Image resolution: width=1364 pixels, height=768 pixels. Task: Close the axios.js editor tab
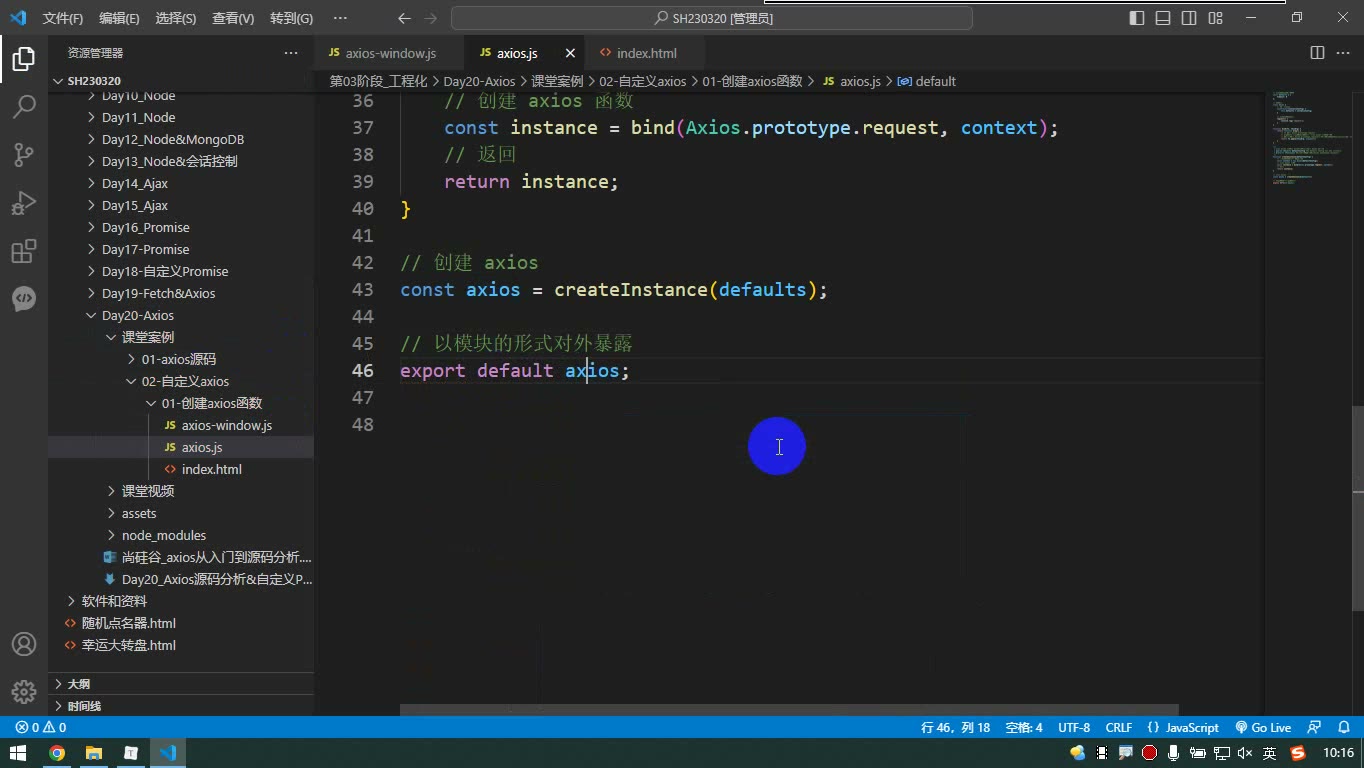pos(570,53)
